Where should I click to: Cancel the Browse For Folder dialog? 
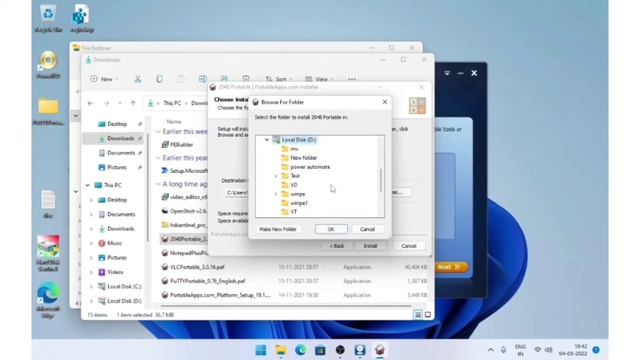click(x=367, y=229)
